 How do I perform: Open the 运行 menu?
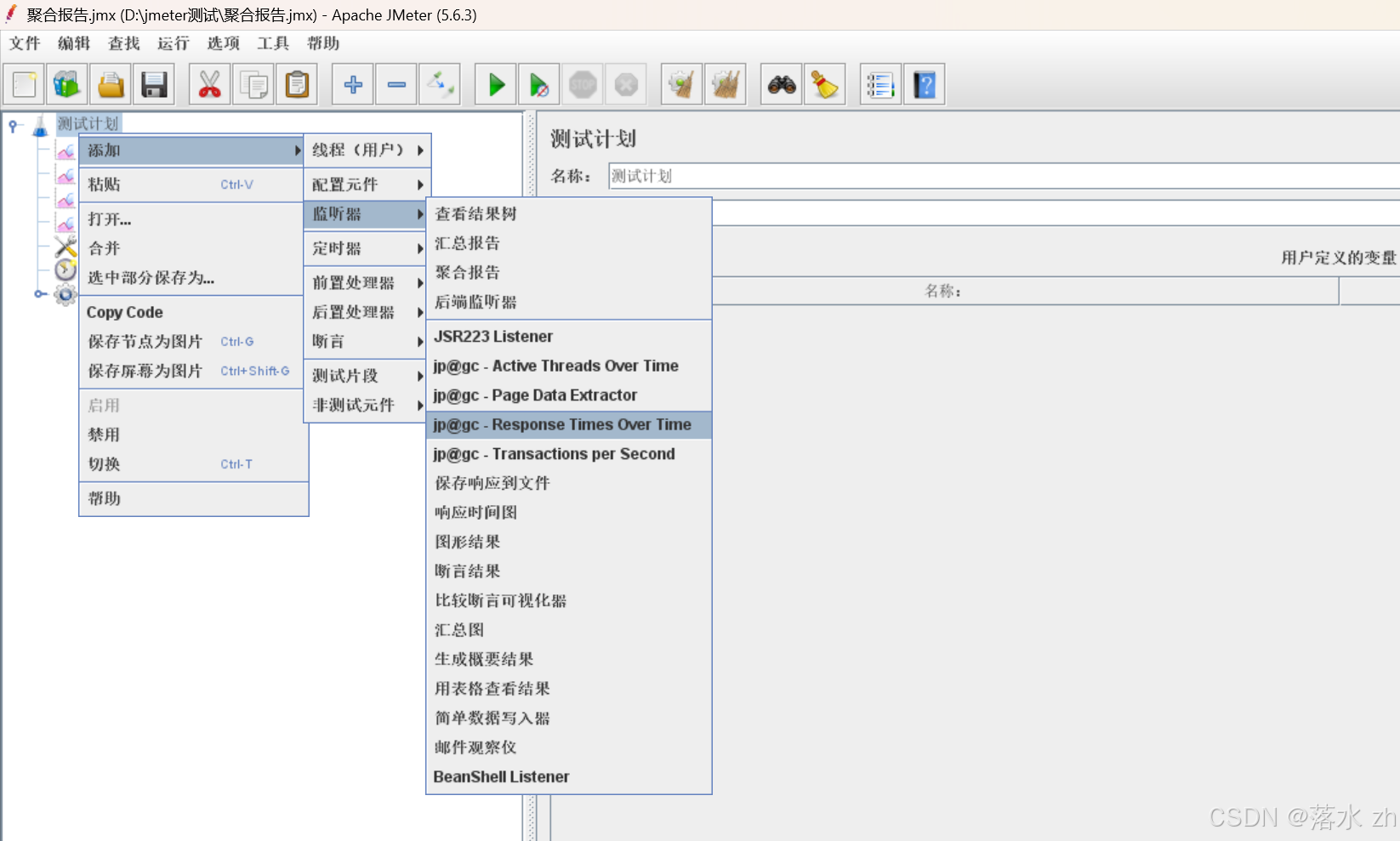(174, 43)
